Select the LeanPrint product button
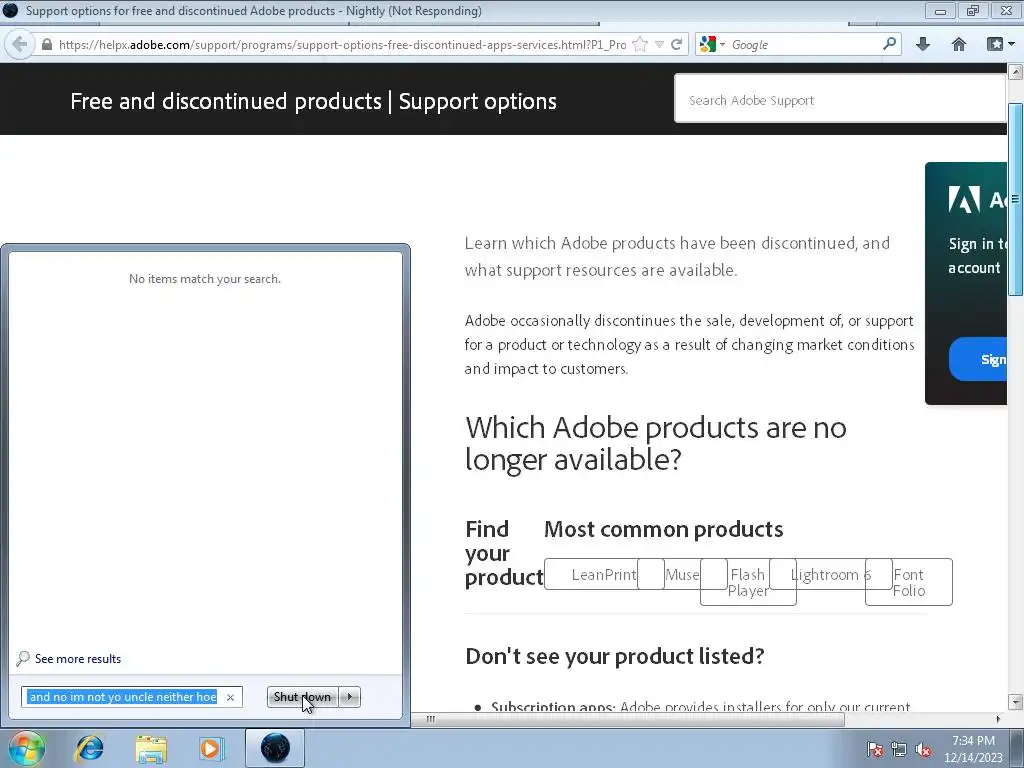The width and height of the screenshot is (1024, 768). pyautogui.click(x=604, y=574)
